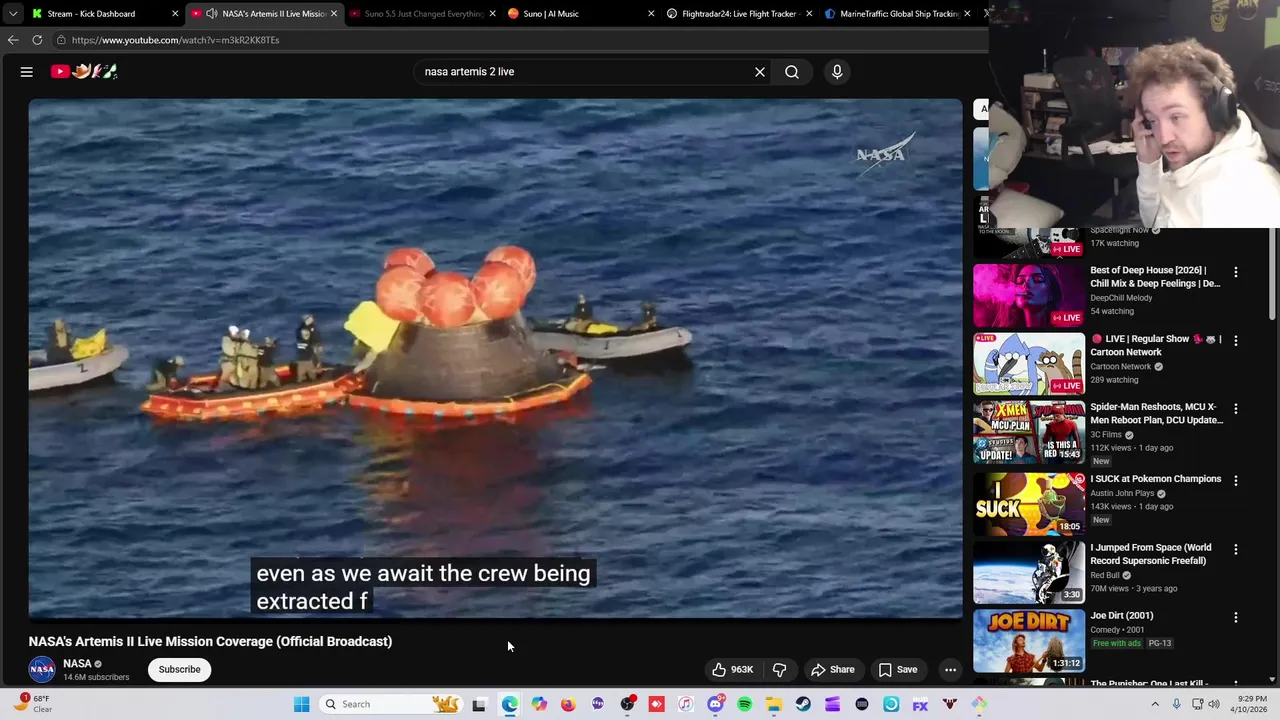
Task: Click the NASA live video player
Action: [495, 358]
